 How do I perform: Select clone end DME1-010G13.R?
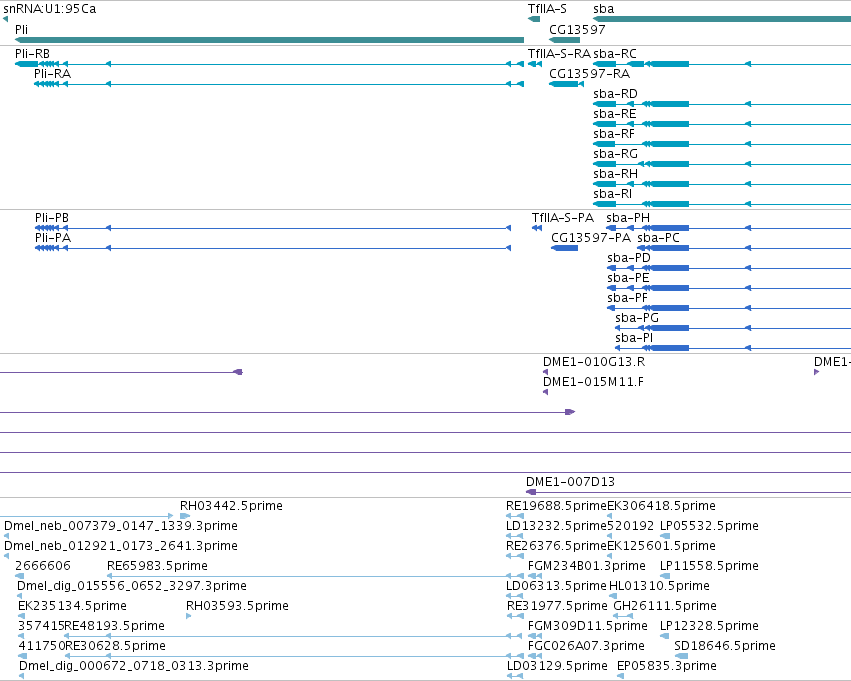[545, 372]
